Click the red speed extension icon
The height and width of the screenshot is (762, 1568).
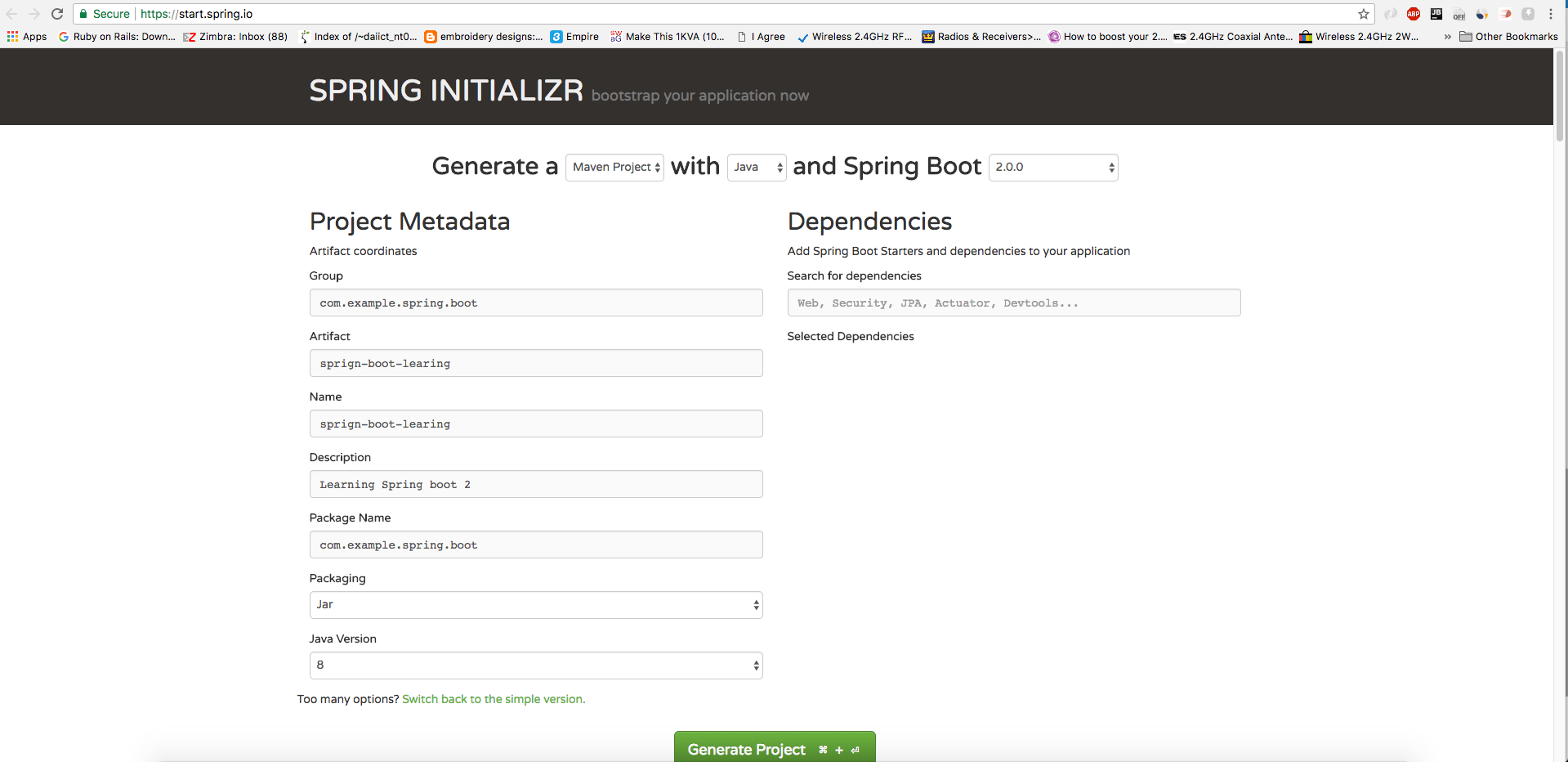pyautogui.click(x=1505, y=14)
